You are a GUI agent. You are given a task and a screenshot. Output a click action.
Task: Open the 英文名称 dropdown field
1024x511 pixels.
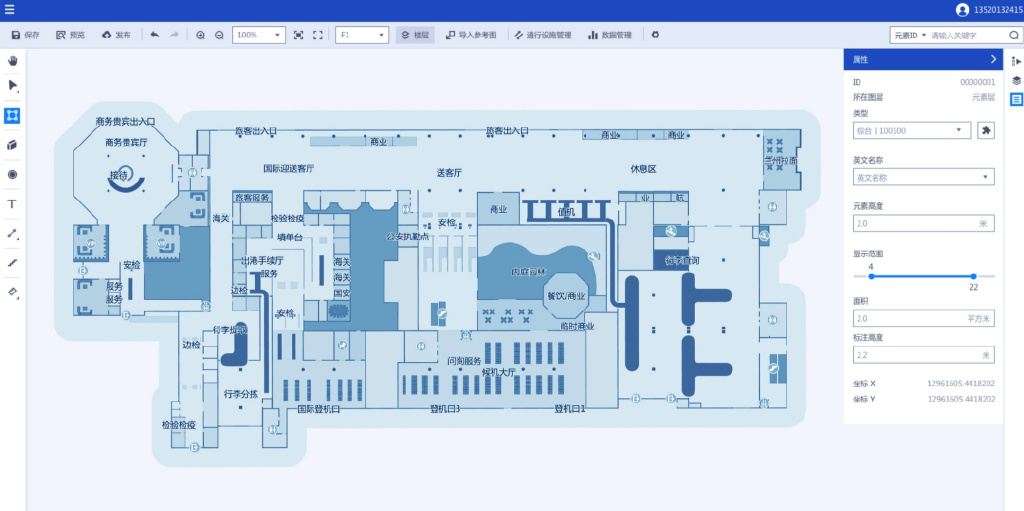click(x=923, y=177)
